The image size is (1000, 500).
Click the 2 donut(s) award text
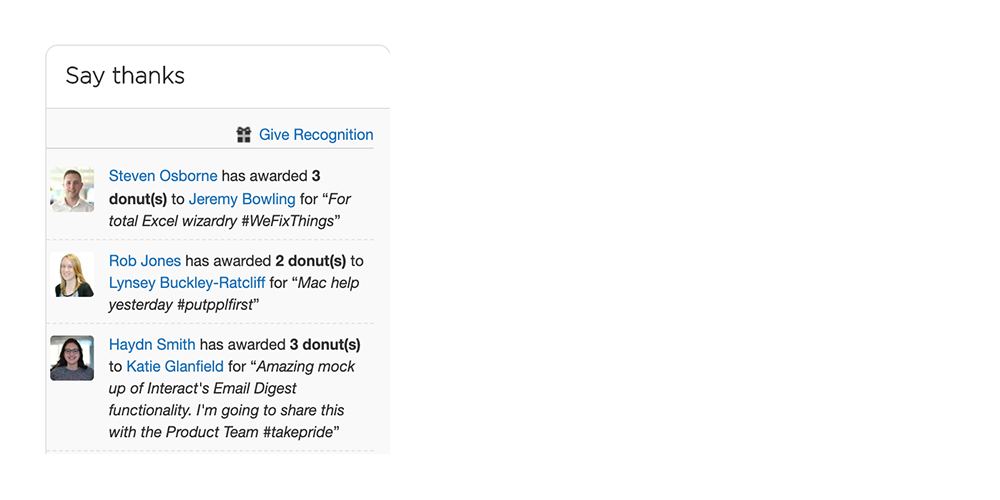[311, 260]
